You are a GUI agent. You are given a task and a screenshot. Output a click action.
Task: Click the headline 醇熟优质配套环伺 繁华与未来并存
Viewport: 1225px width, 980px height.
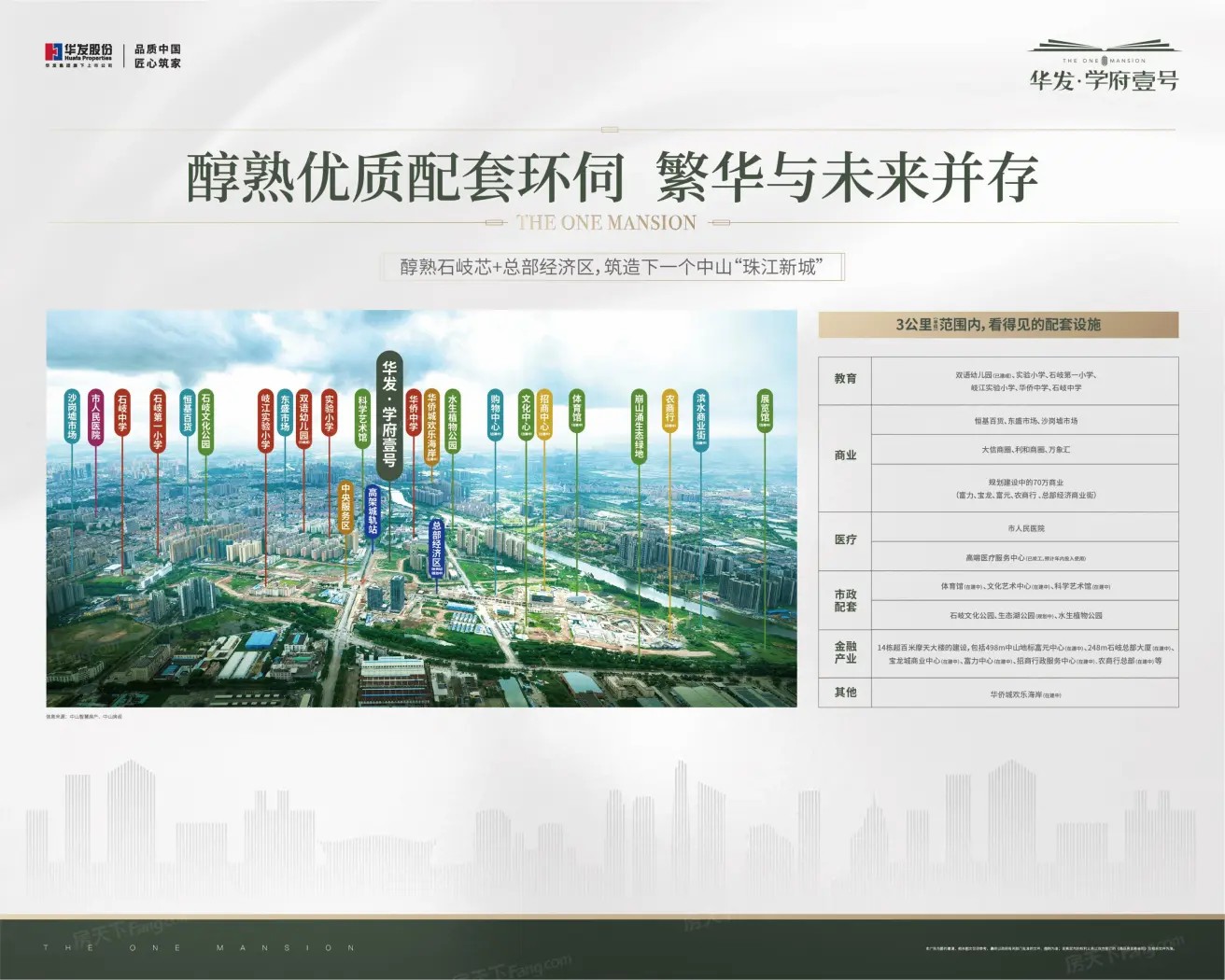612,178
